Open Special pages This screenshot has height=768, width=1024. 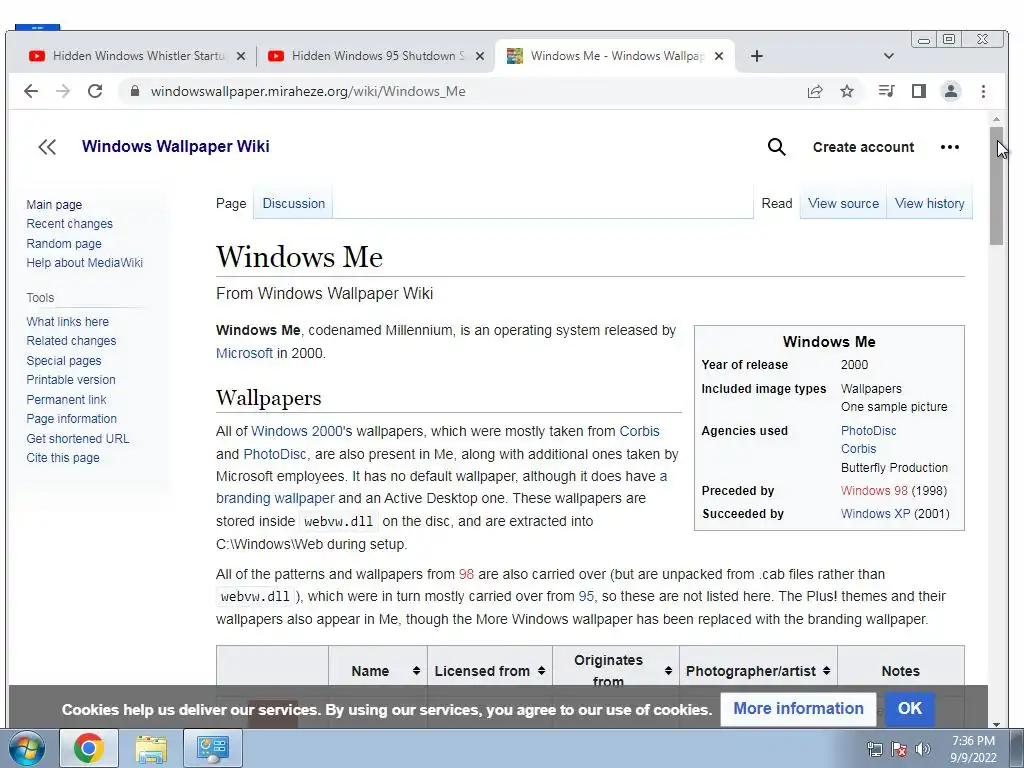click(64, 360)
